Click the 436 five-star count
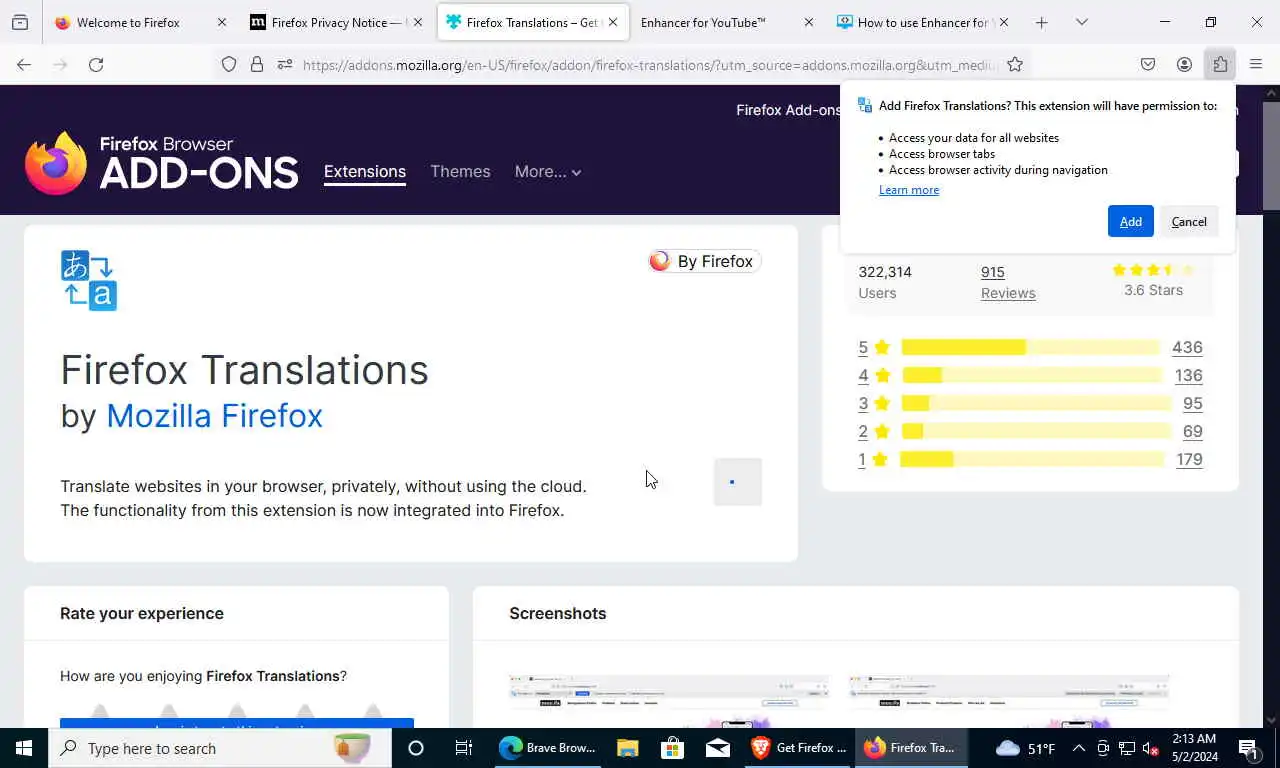Viewport: 1280px width, 768px height. 1187,347
